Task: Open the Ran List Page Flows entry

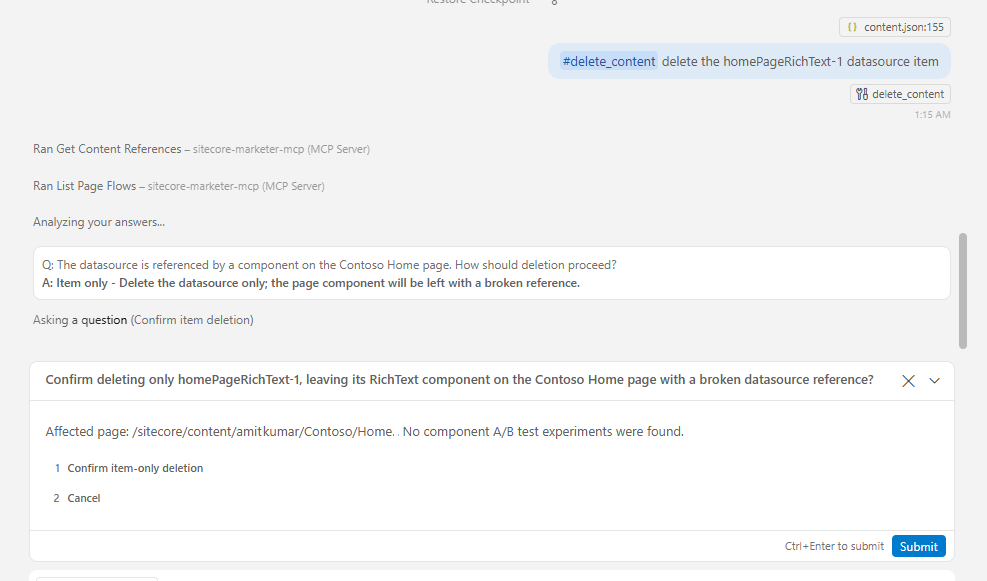Action: pos(179,186)
